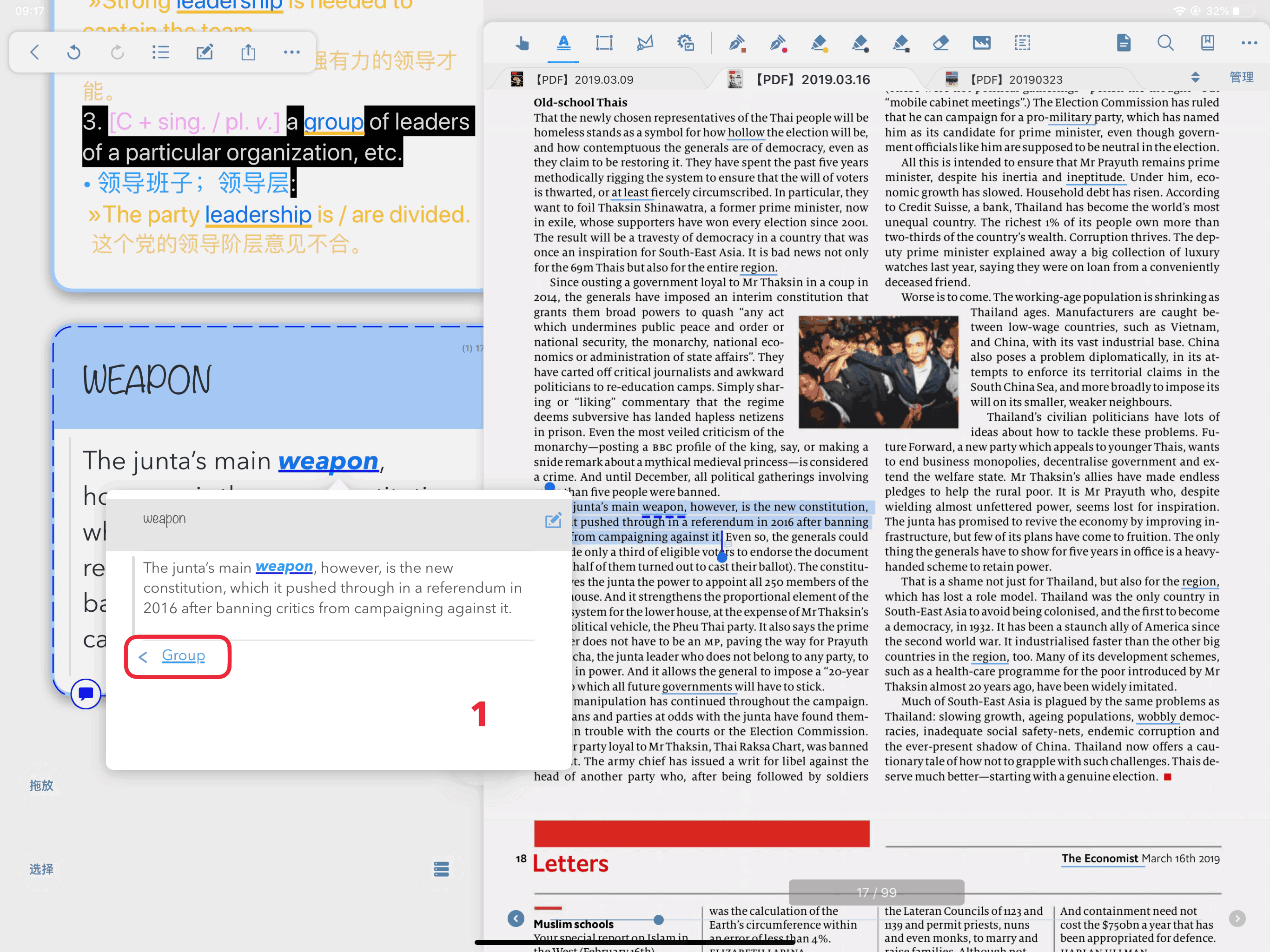Screen dimensions: 1270x952
Task: Open the outline list view
Action: [x=161, y=52]
